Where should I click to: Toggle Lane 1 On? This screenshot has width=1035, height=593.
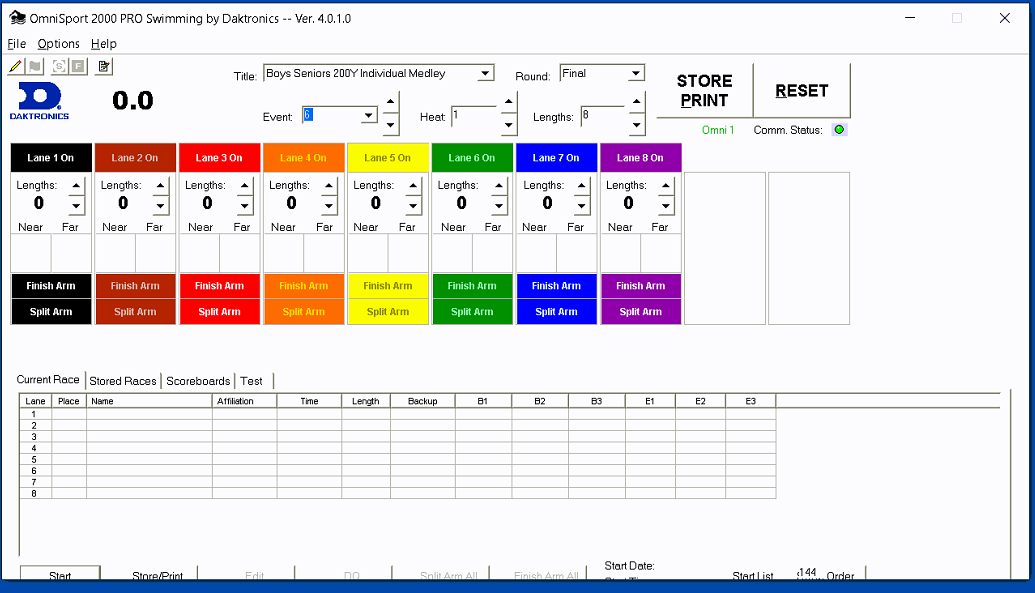[51, 158]
